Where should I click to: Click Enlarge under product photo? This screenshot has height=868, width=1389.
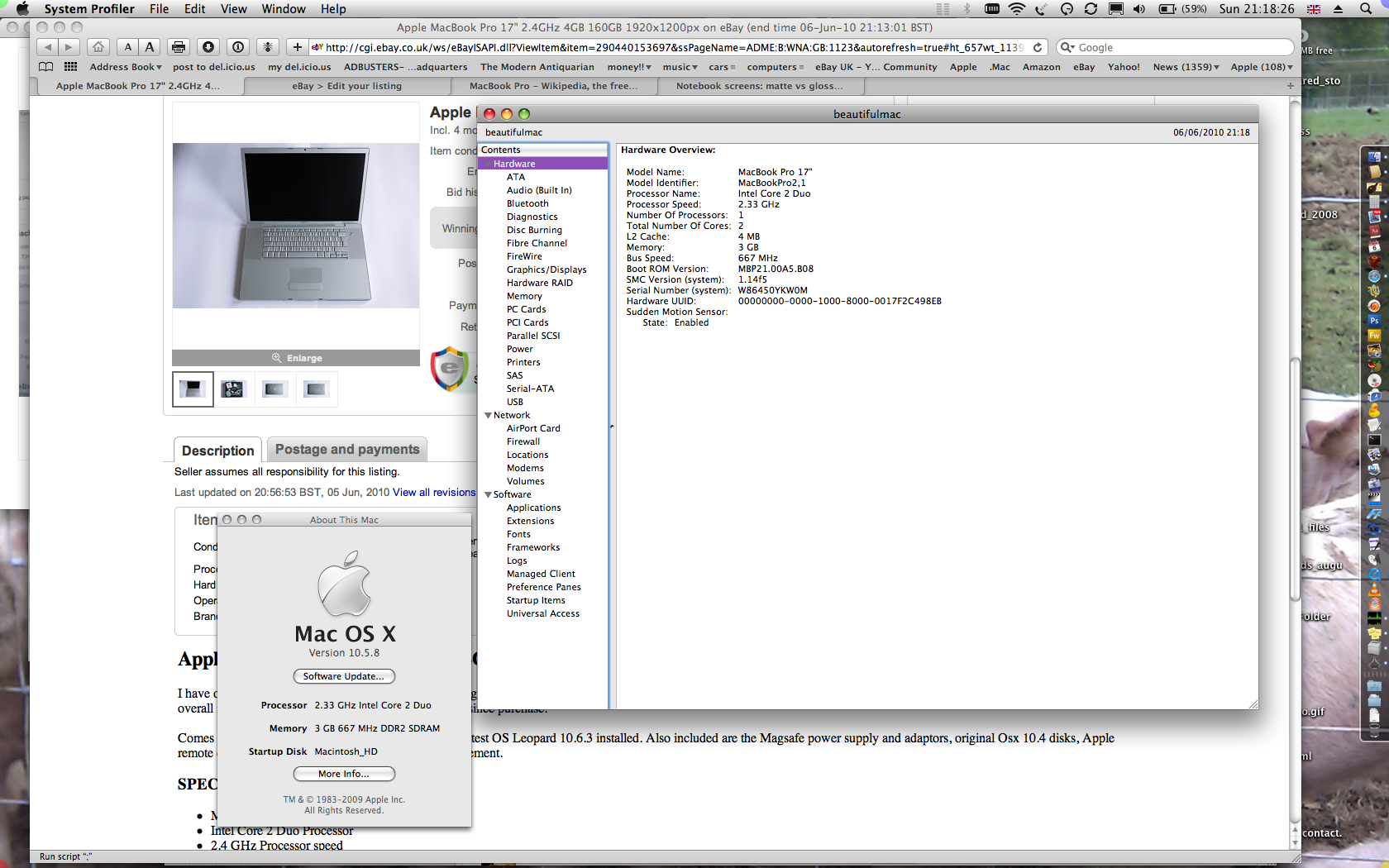pos(296,358)
